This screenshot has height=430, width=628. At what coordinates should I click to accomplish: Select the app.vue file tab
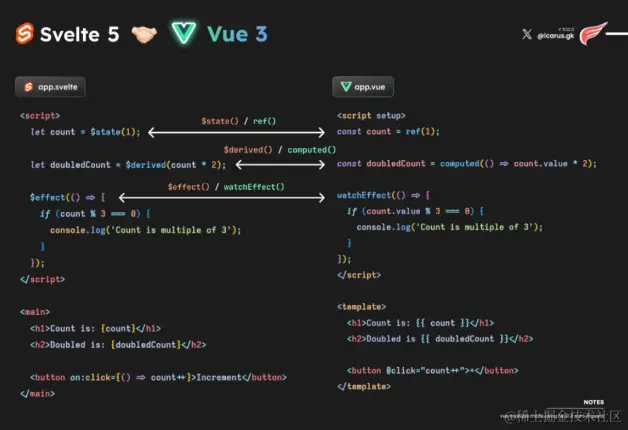coord(363,87)
